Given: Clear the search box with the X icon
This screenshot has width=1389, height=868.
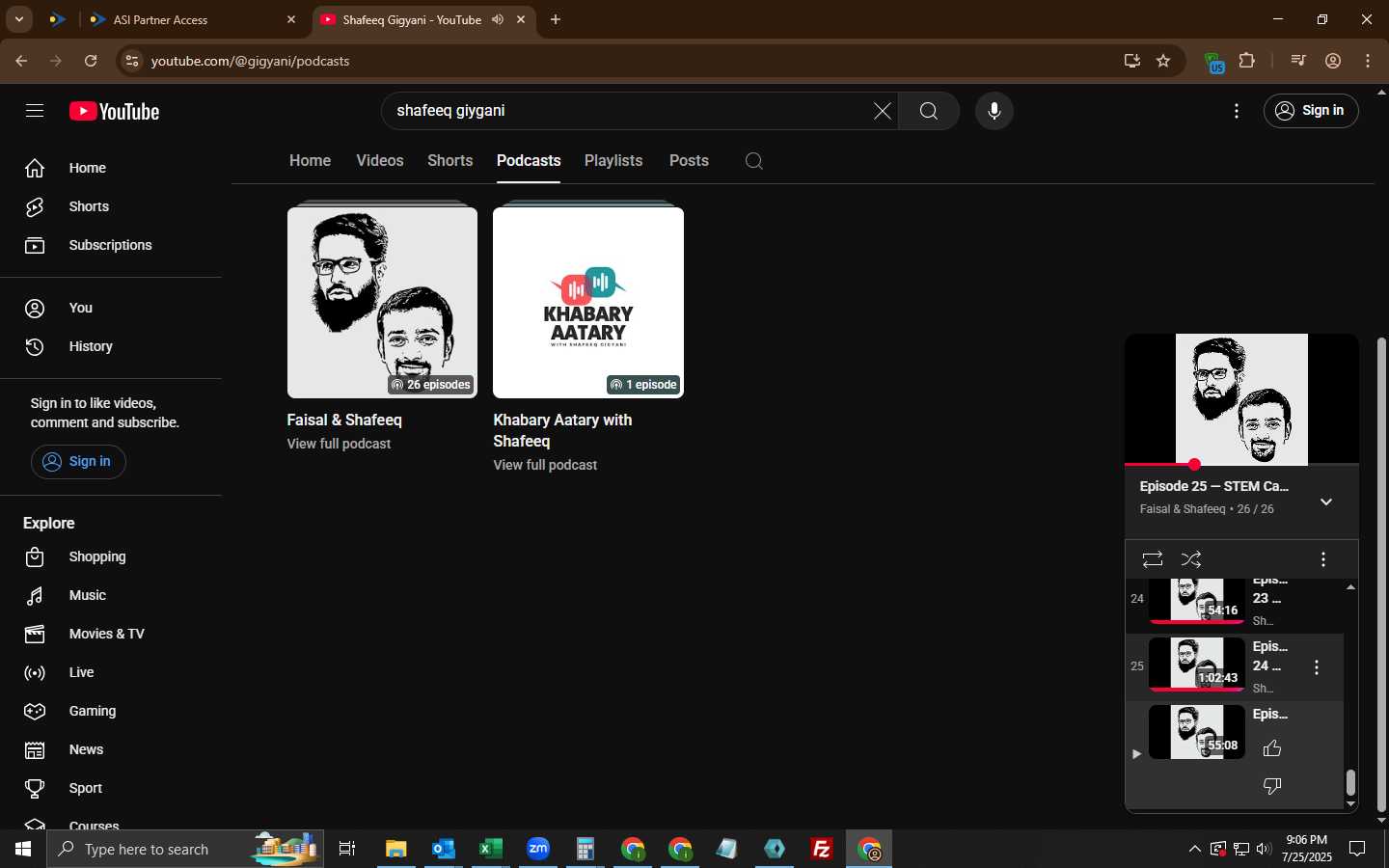Looking at the screenshot, I should point(882,111).
